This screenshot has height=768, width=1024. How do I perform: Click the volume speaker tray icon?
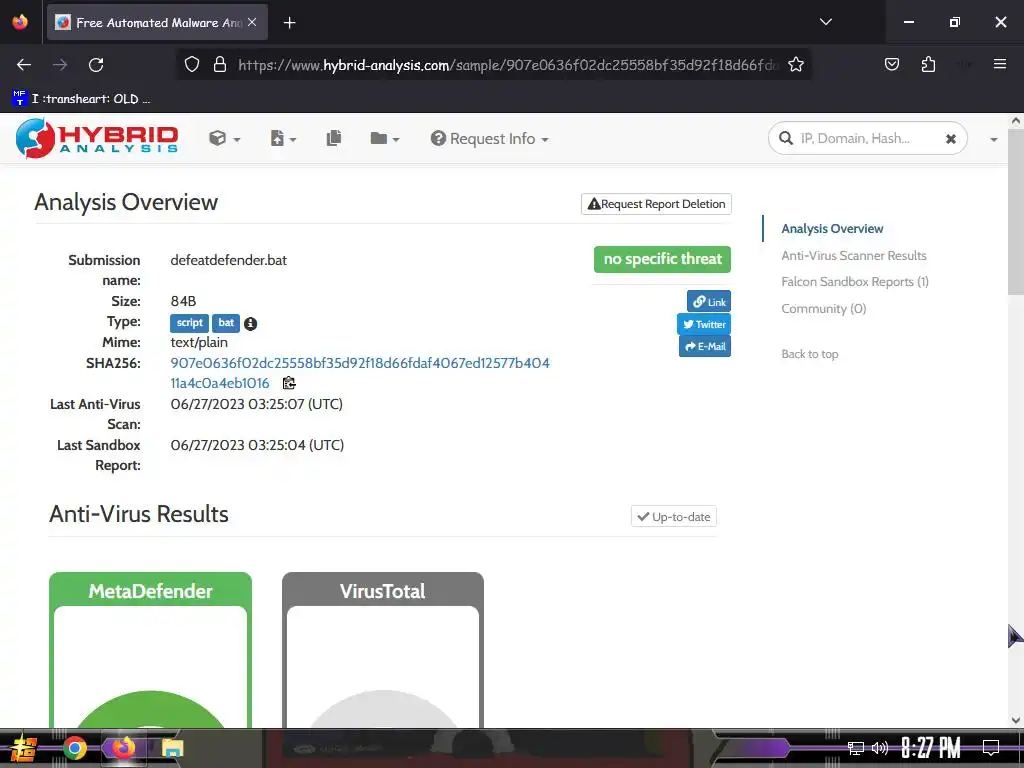[879, 748]
